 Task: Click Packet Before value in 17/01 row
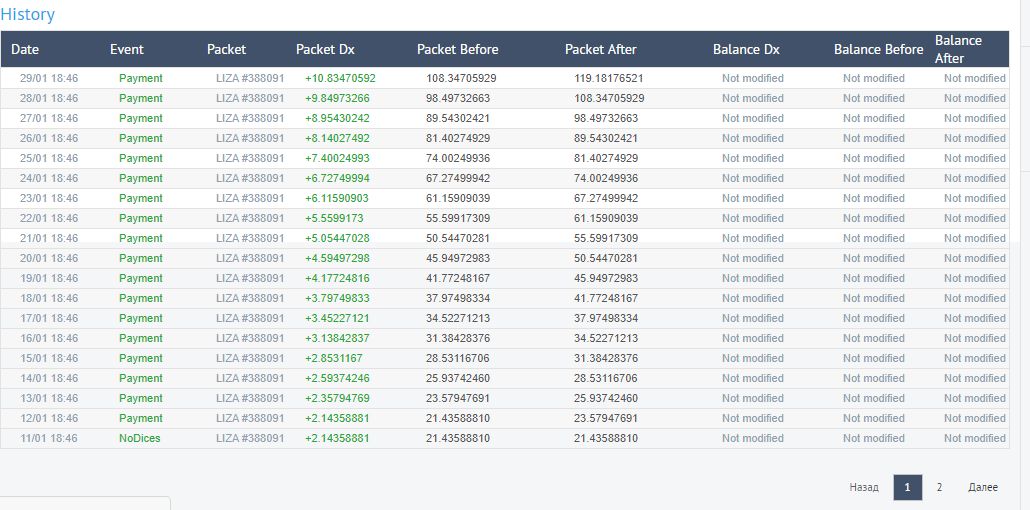point(458,318)
